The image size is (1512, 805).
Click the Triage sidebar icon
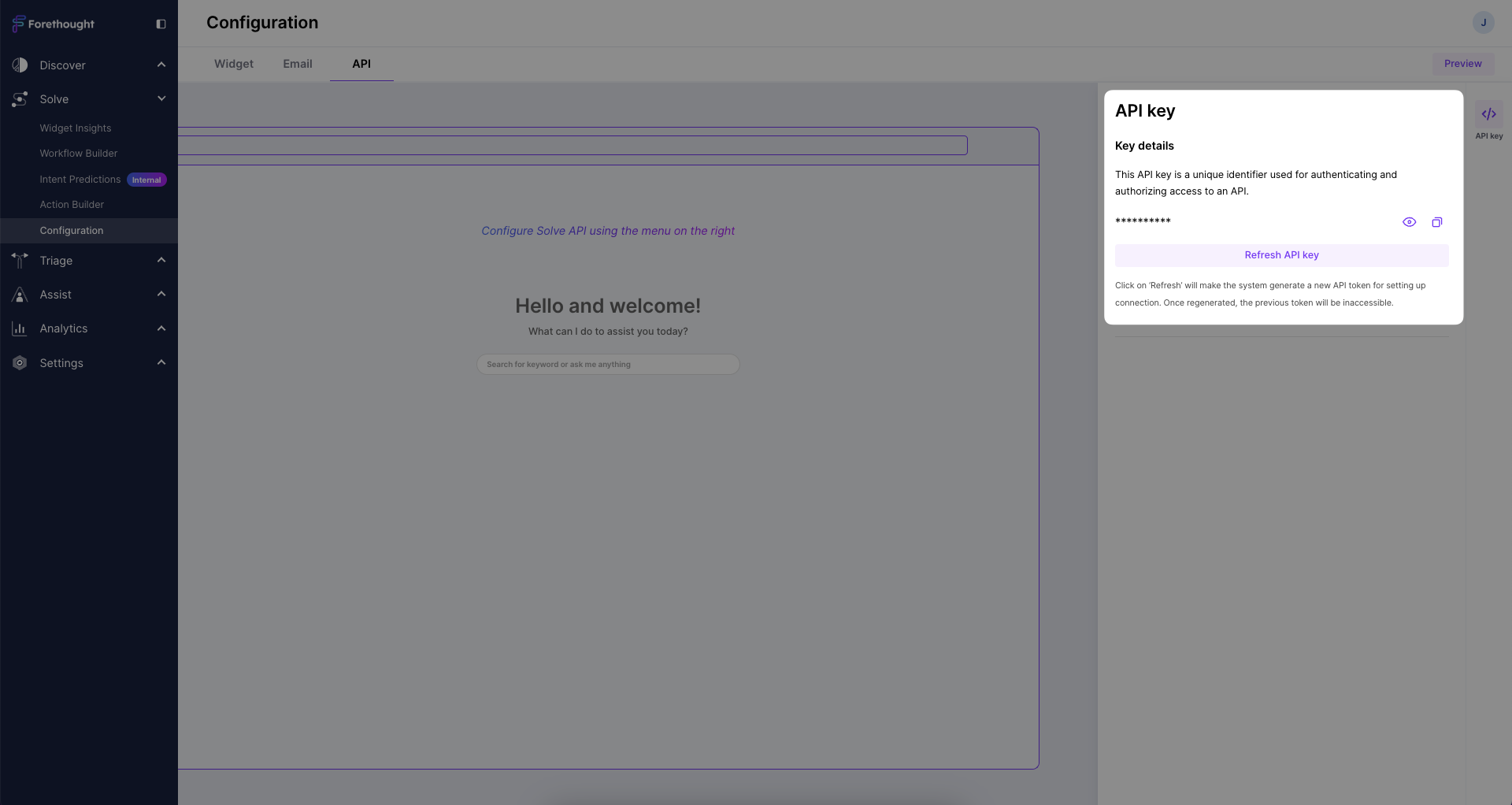tap(20, 260)
